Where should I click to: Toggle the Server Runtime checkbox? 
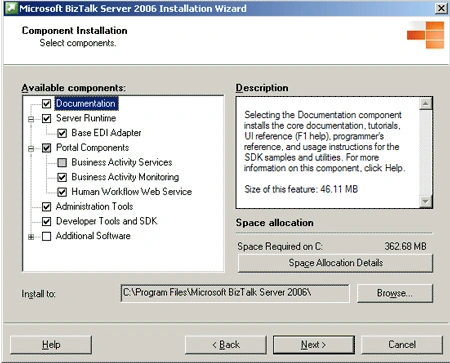tap(46, 118)
